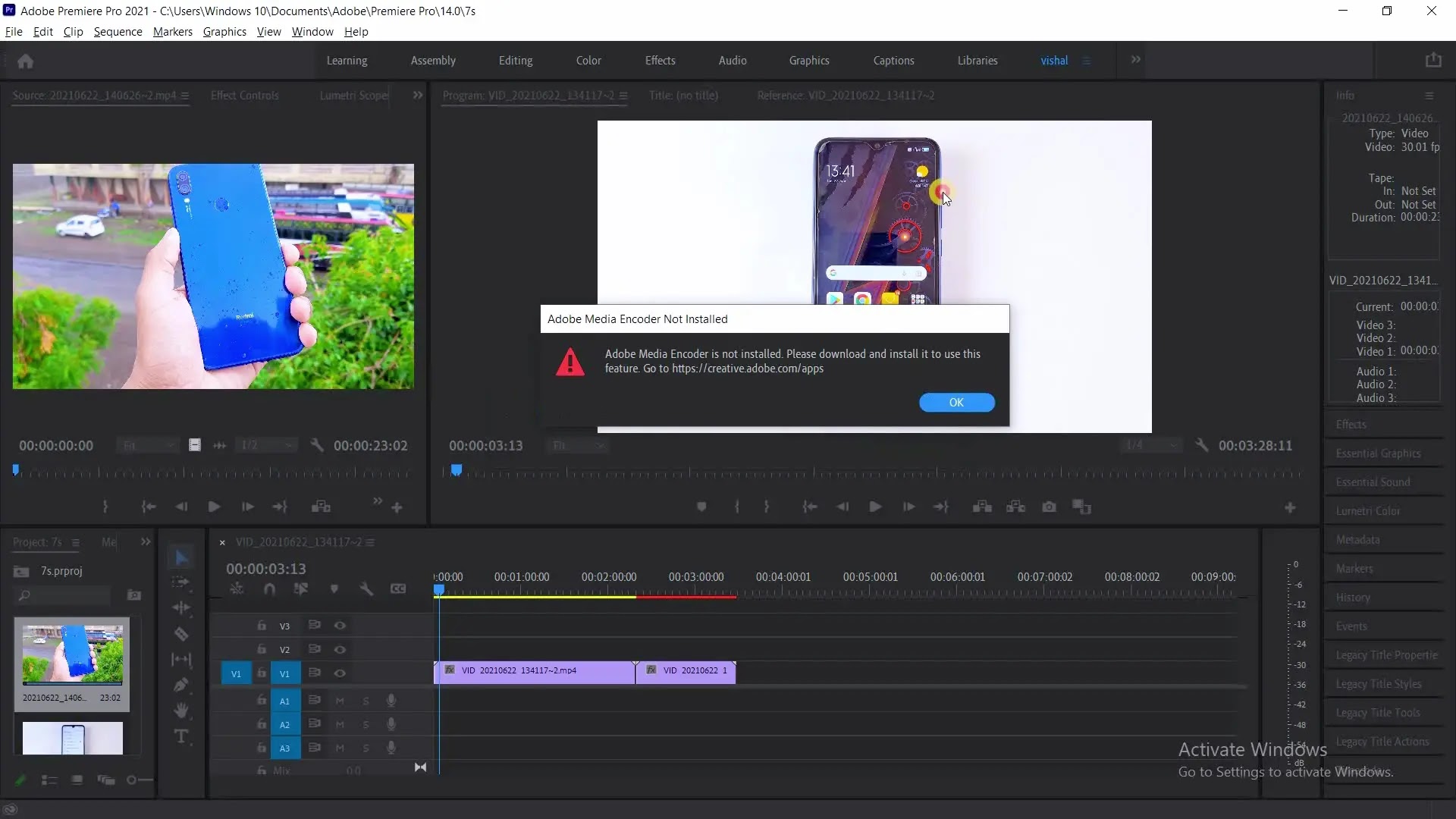Switch to the Color workspace tab
This screenshot has width=1456, height=819.
coord(588,61)
